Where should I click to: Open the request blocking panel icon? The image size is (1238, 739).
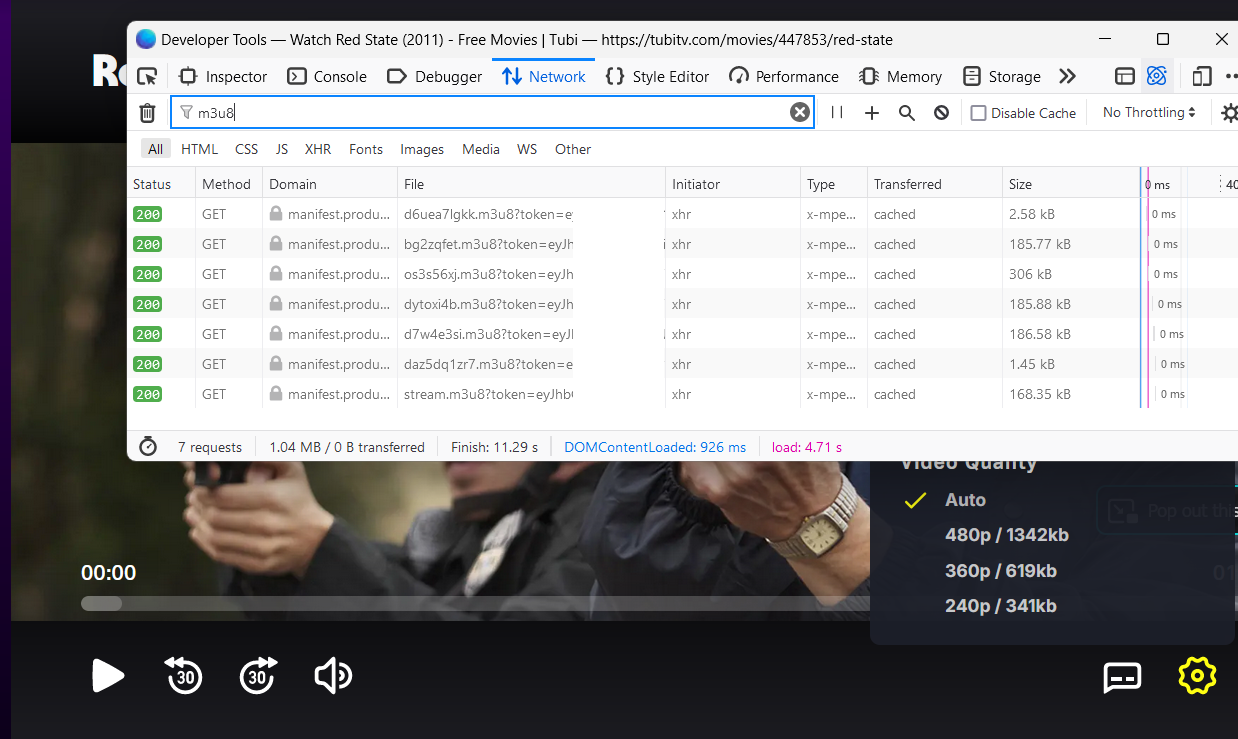point(941,113)
